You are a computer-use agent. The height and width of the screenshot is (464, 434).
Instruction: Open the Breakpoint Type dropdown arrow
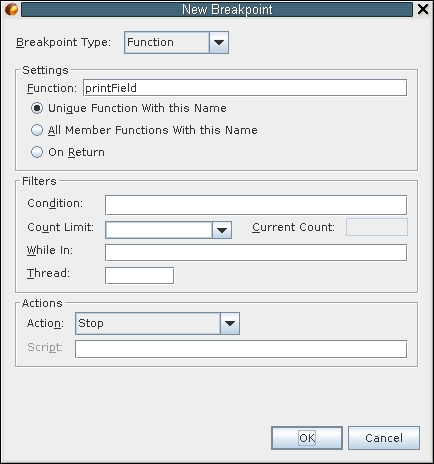(219, 42)
